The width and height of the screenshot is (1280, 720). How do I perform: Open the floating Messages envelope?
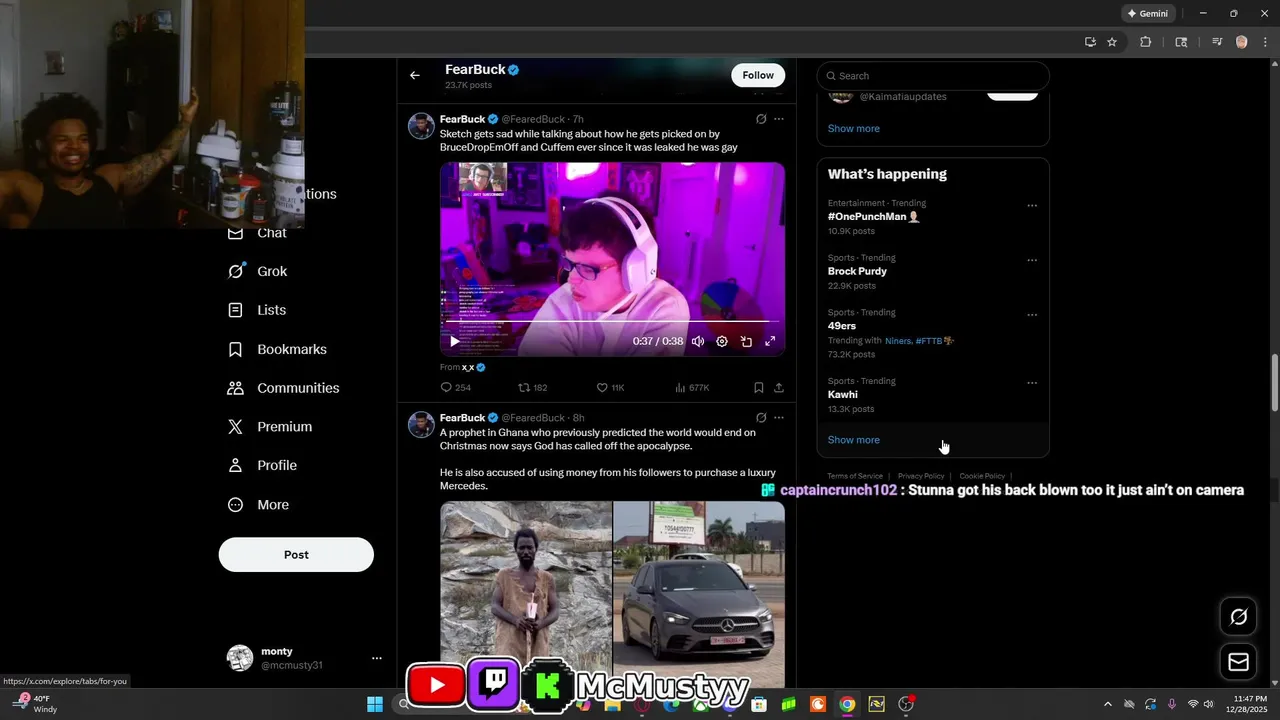coord(1239,662)
